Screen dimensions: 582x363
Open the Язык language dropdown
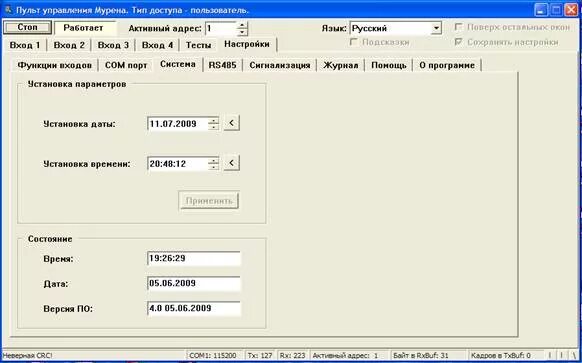point(436,28)
